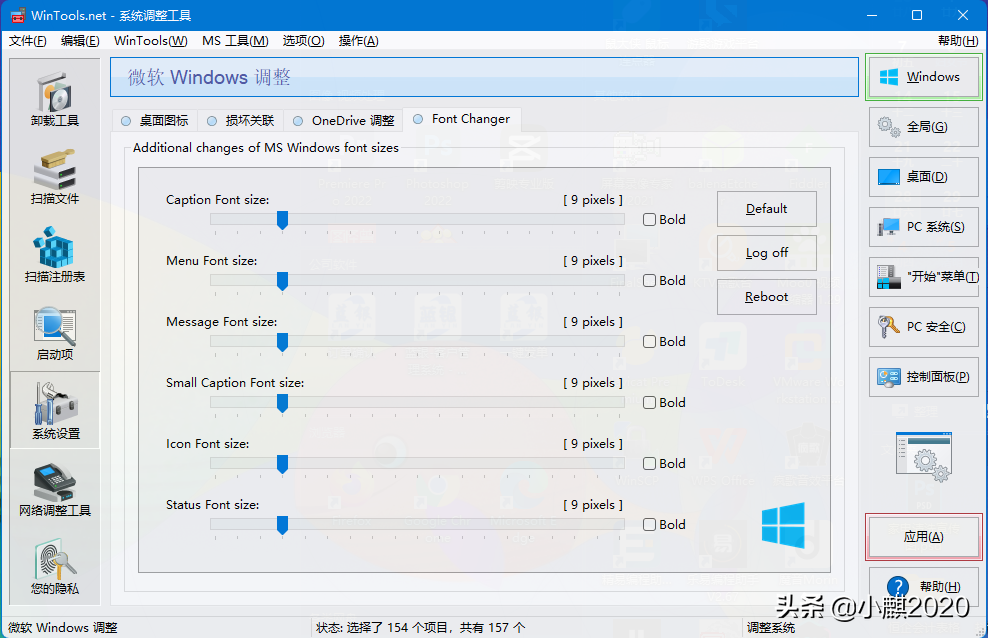Open the 选项(O) menu

click(303, 41)
